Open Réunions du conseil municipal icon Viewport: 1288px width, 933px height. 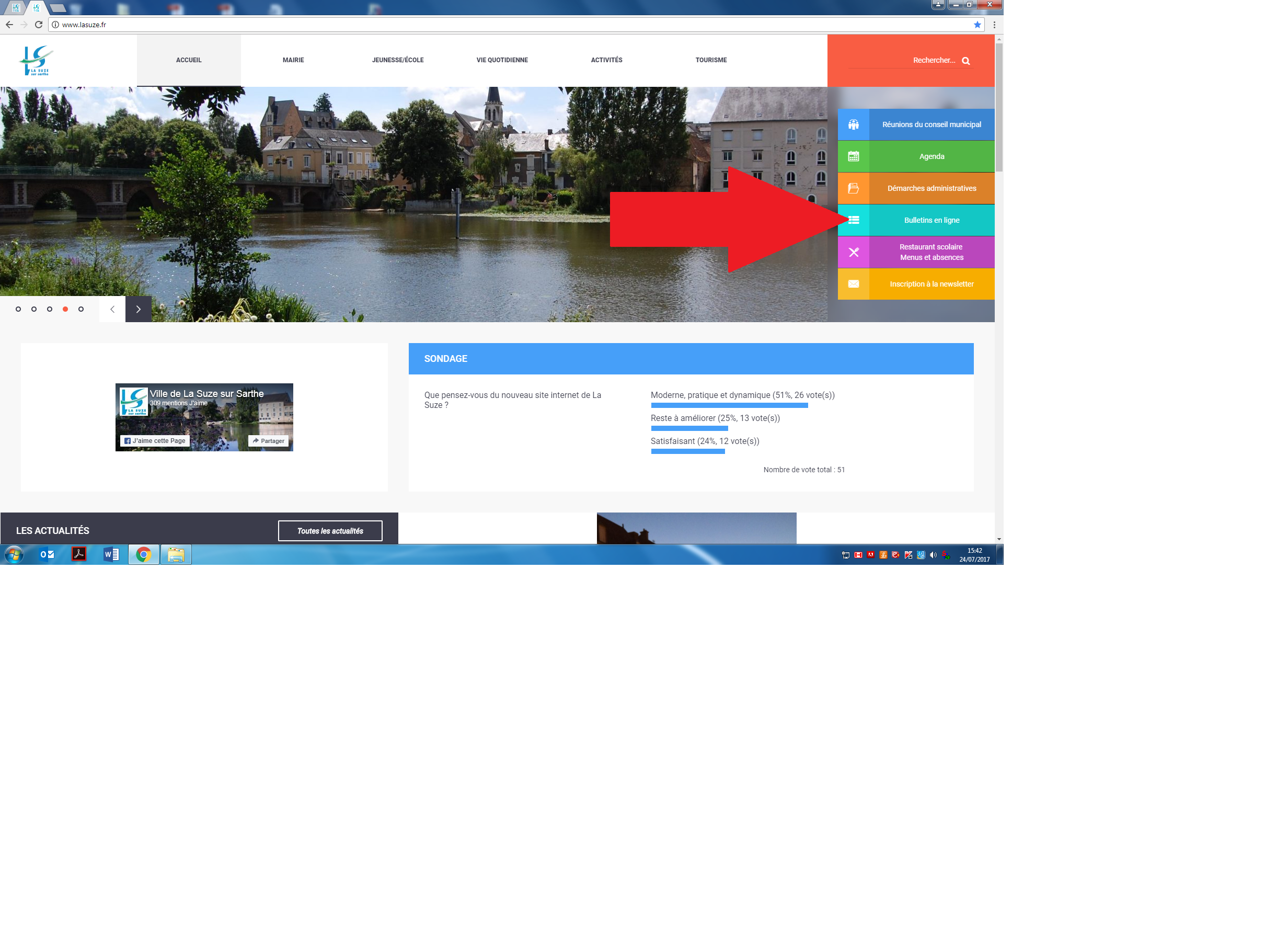(853, 124)
